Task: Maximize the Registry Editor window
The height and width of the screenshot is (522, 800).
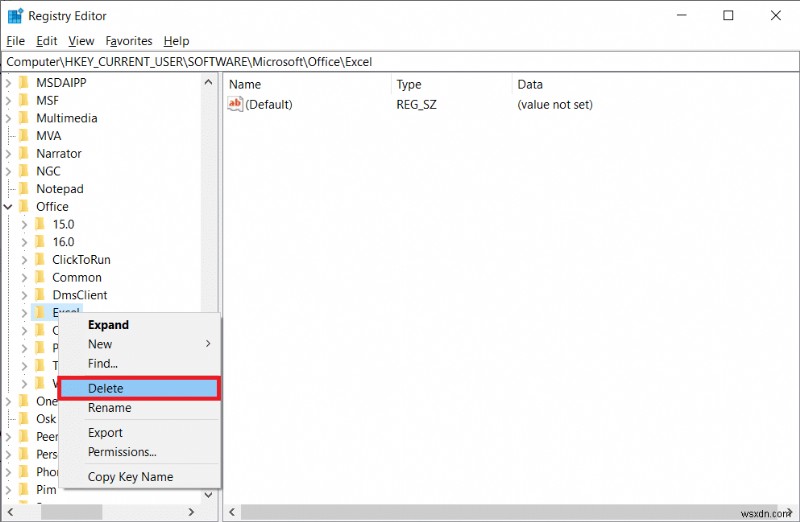Action: coord(728,16)
